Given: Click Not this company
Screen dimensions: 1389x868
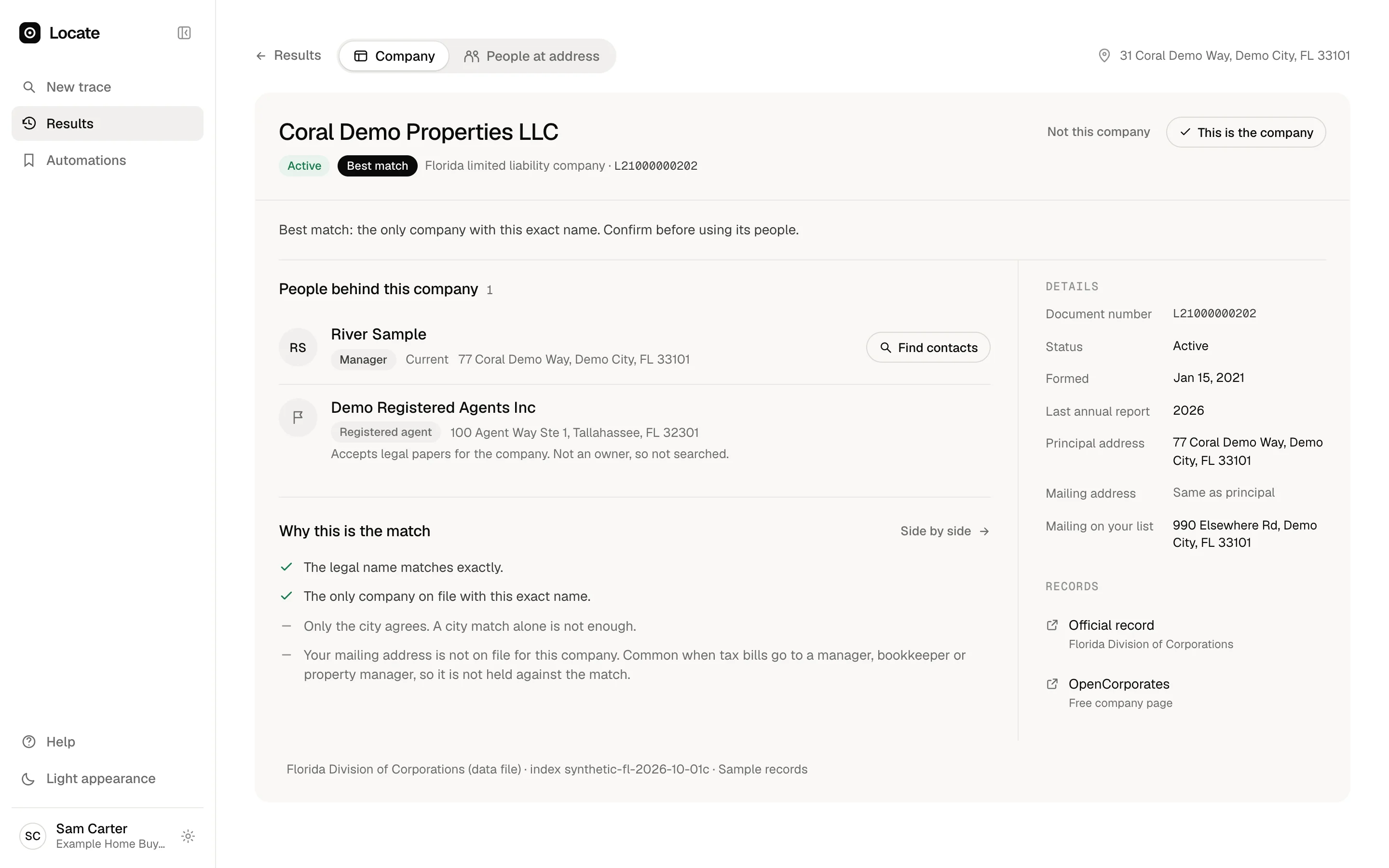Looking at the screenshot, I should 1098,132.
